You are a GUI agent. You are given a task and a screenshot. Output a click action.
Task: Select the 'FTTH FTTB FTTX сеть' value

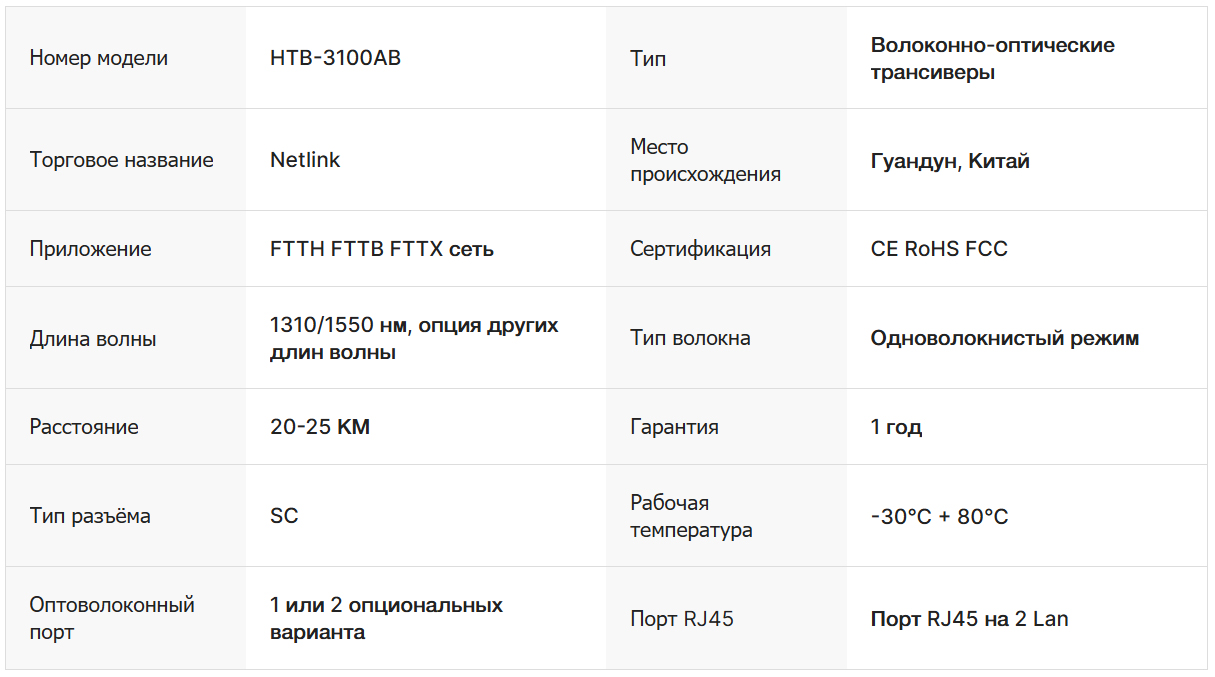click(x=381, y=249)
